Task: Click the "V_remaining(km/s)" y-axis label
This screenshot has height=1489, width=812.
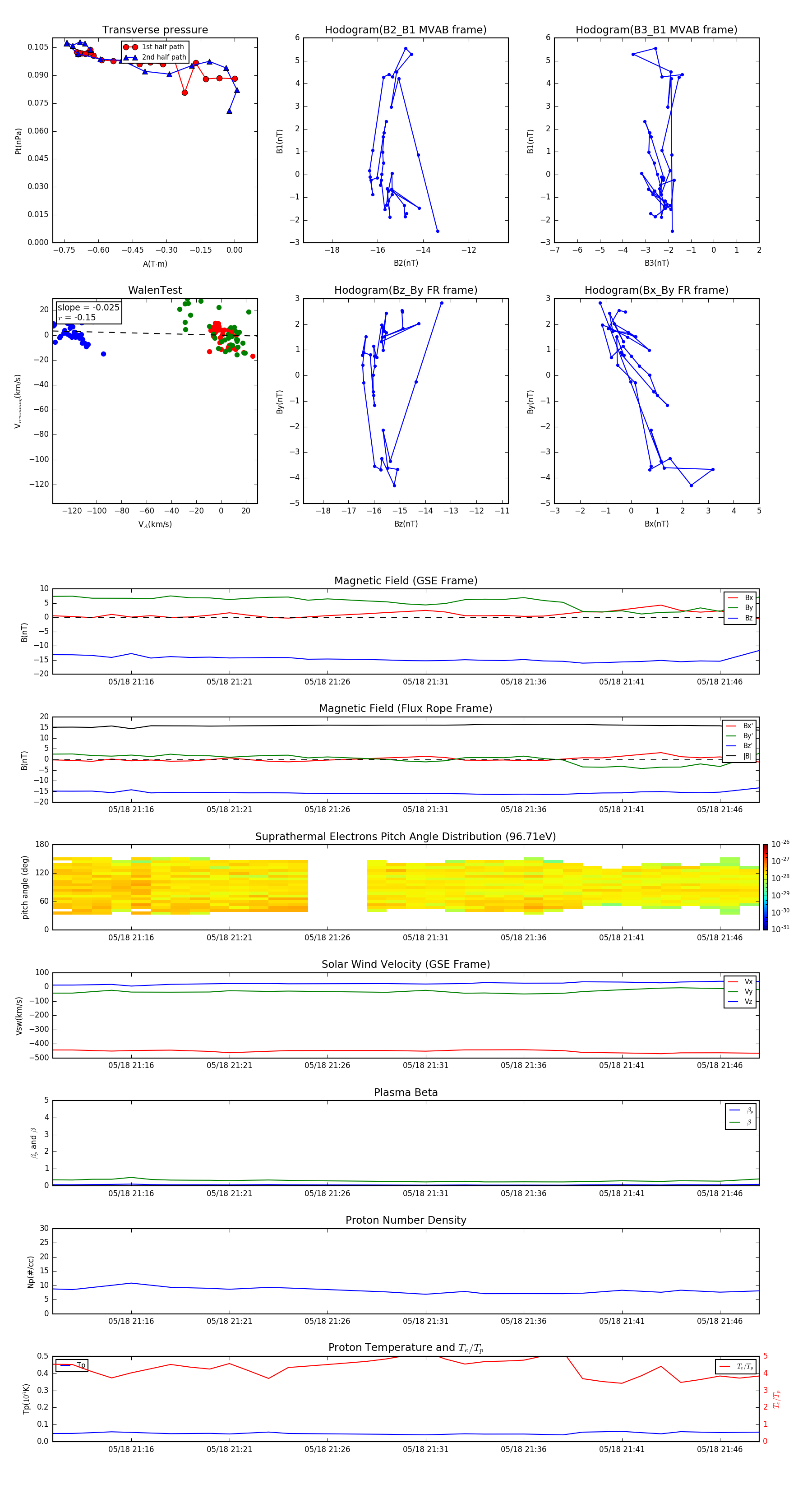Action: pyautogui.click(x=18, y=401)
